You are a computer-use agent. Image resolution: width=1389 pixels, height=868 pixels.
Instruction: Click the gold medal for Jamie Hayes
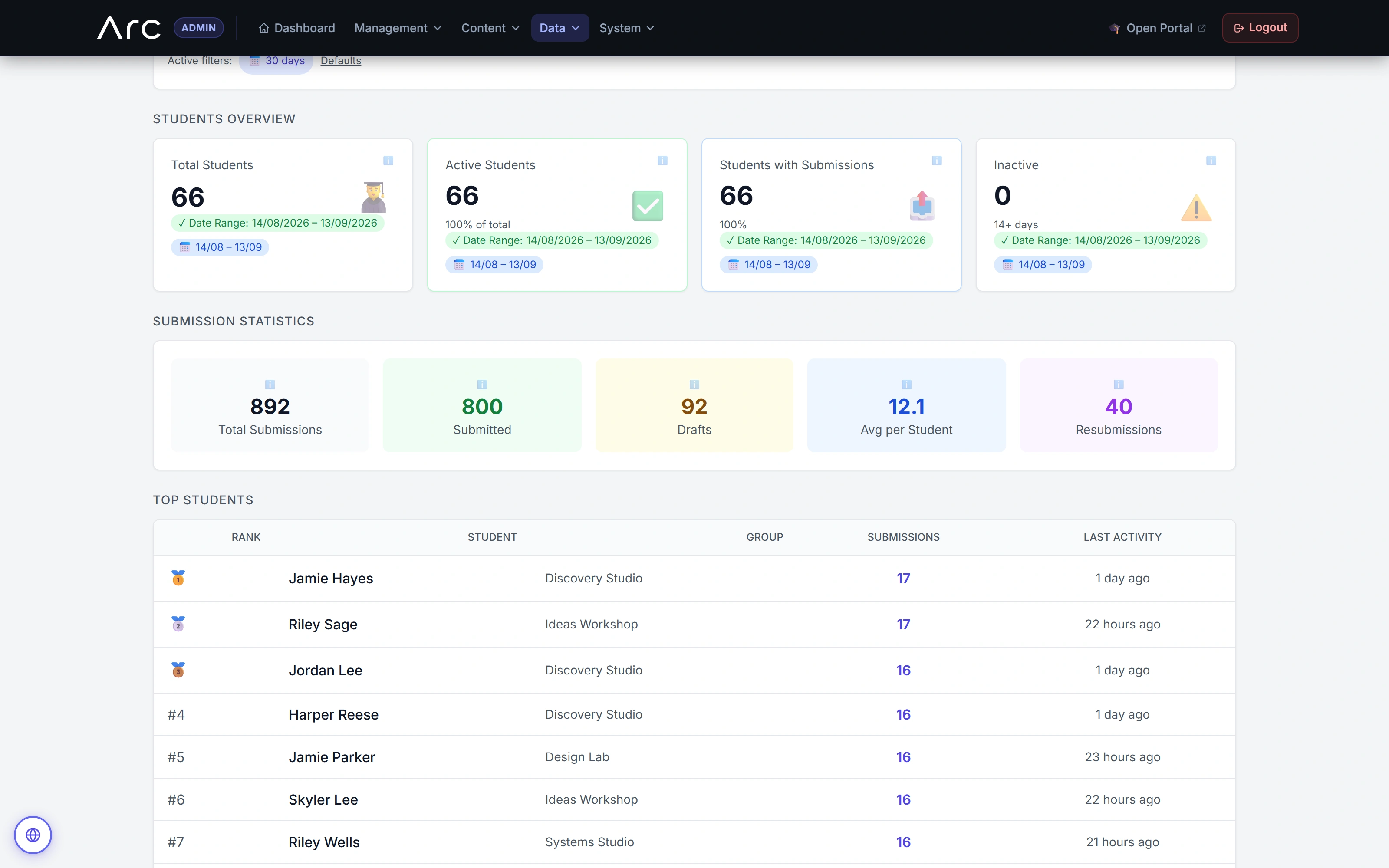178,578
